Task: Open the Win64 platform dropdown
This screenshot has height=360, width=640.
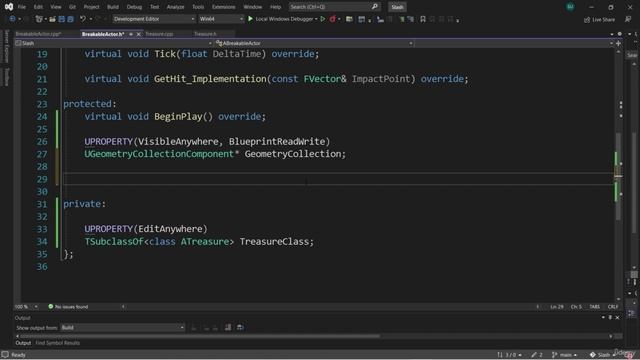Action: pyautogui.click(x=221, y=19)
